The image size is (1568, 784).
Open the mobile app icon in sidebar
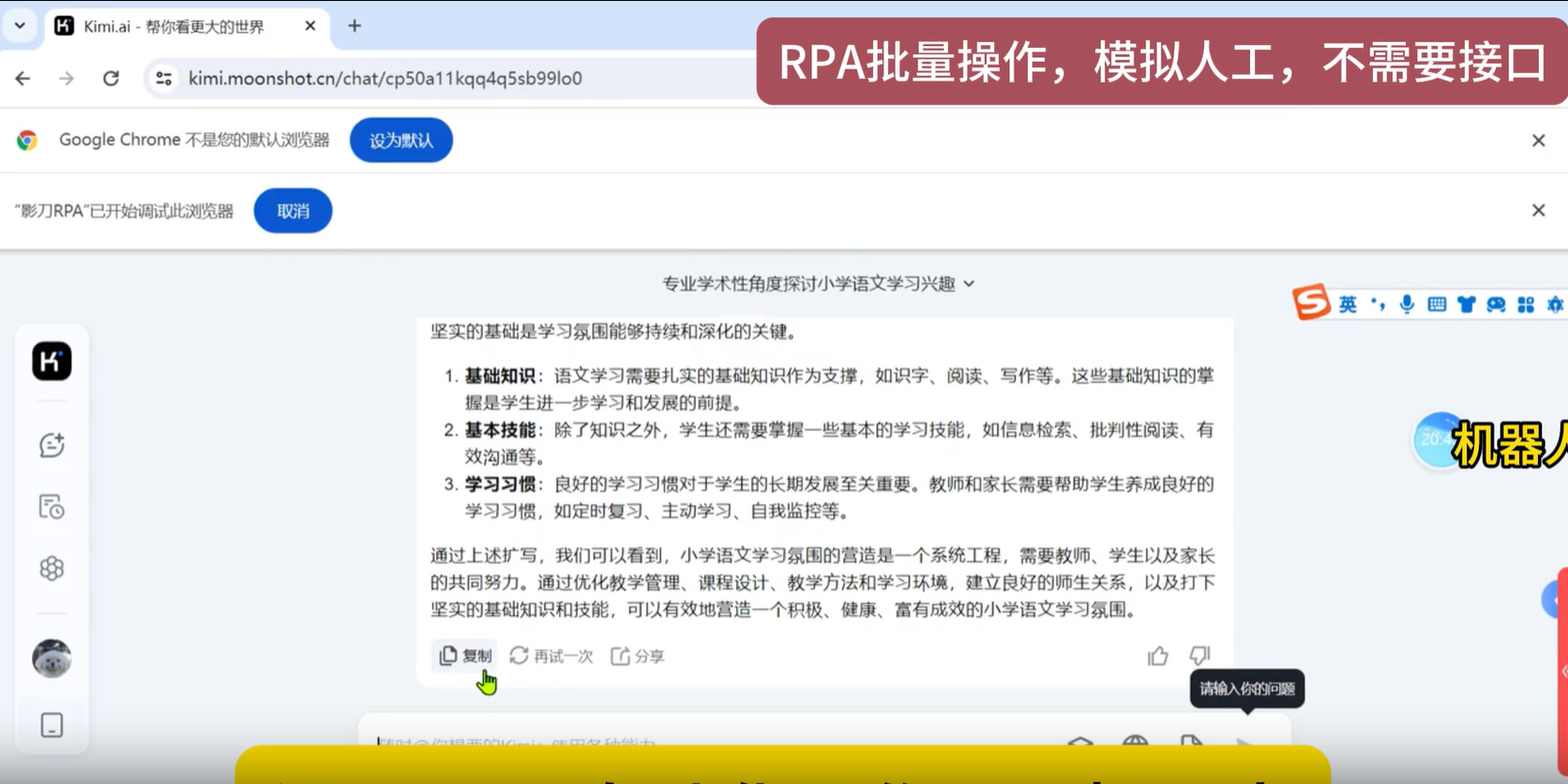tap(52, 725)
